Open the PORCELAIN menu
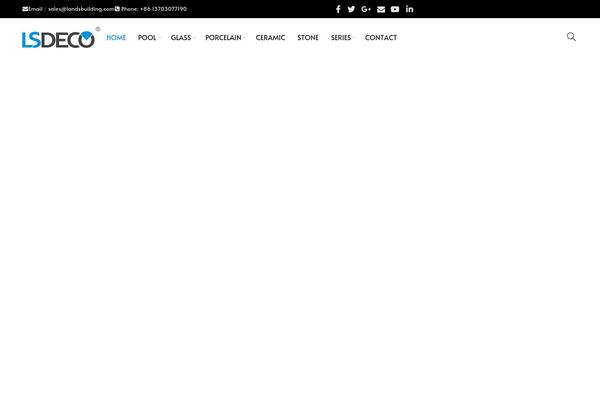Screen dimensions: 600x400 223,38
